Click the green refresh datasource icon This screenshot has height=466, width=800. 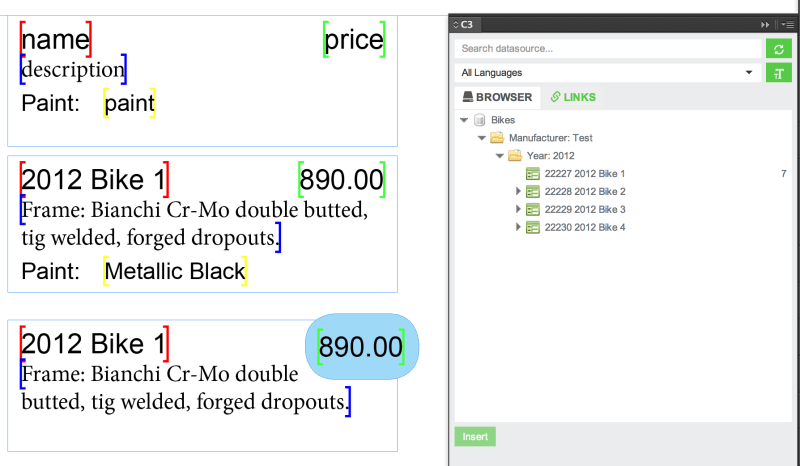coord(779,49)
